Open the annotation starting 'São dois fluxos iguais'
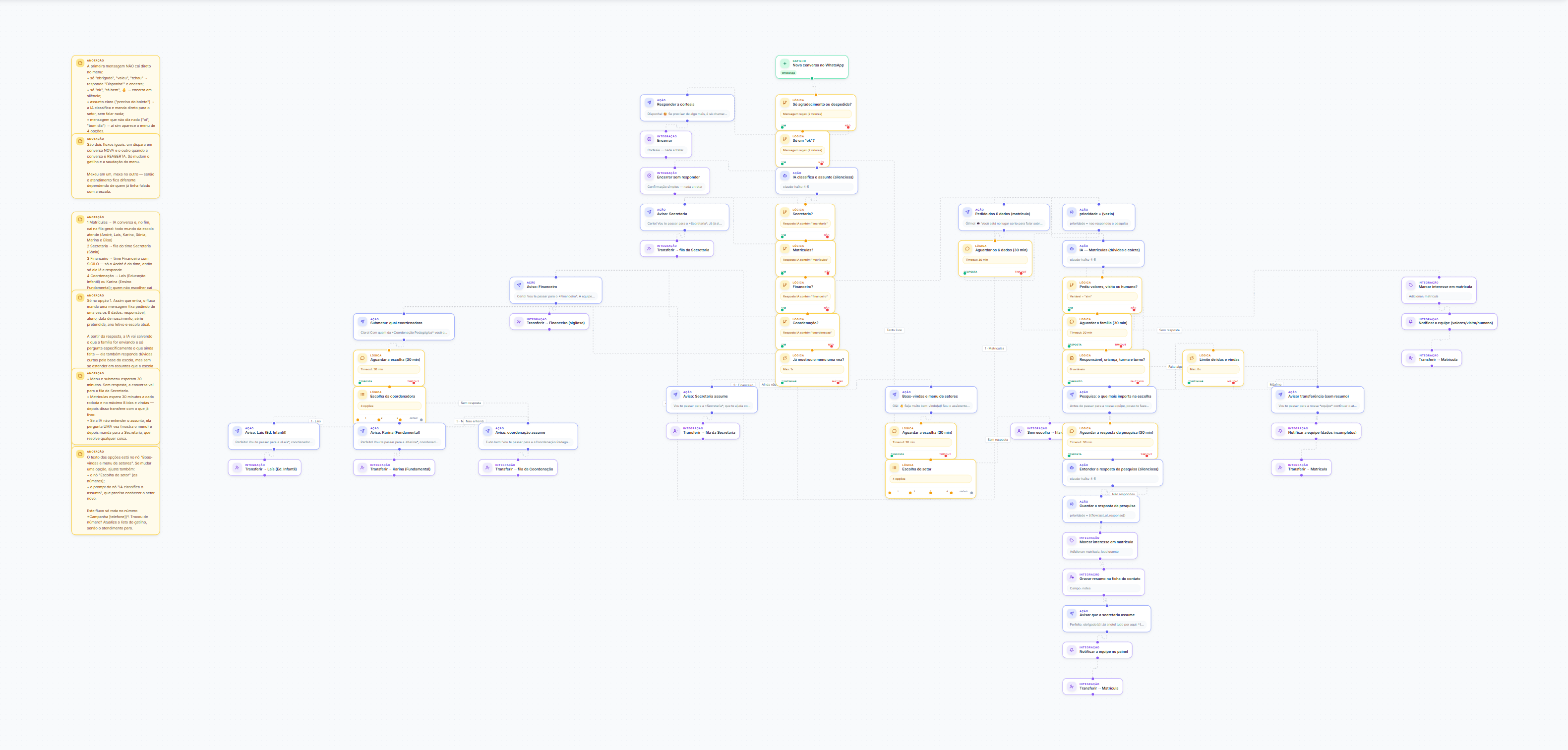This screenshot has height=750, width=1568. pyautogui.click(x=116, y=166)
